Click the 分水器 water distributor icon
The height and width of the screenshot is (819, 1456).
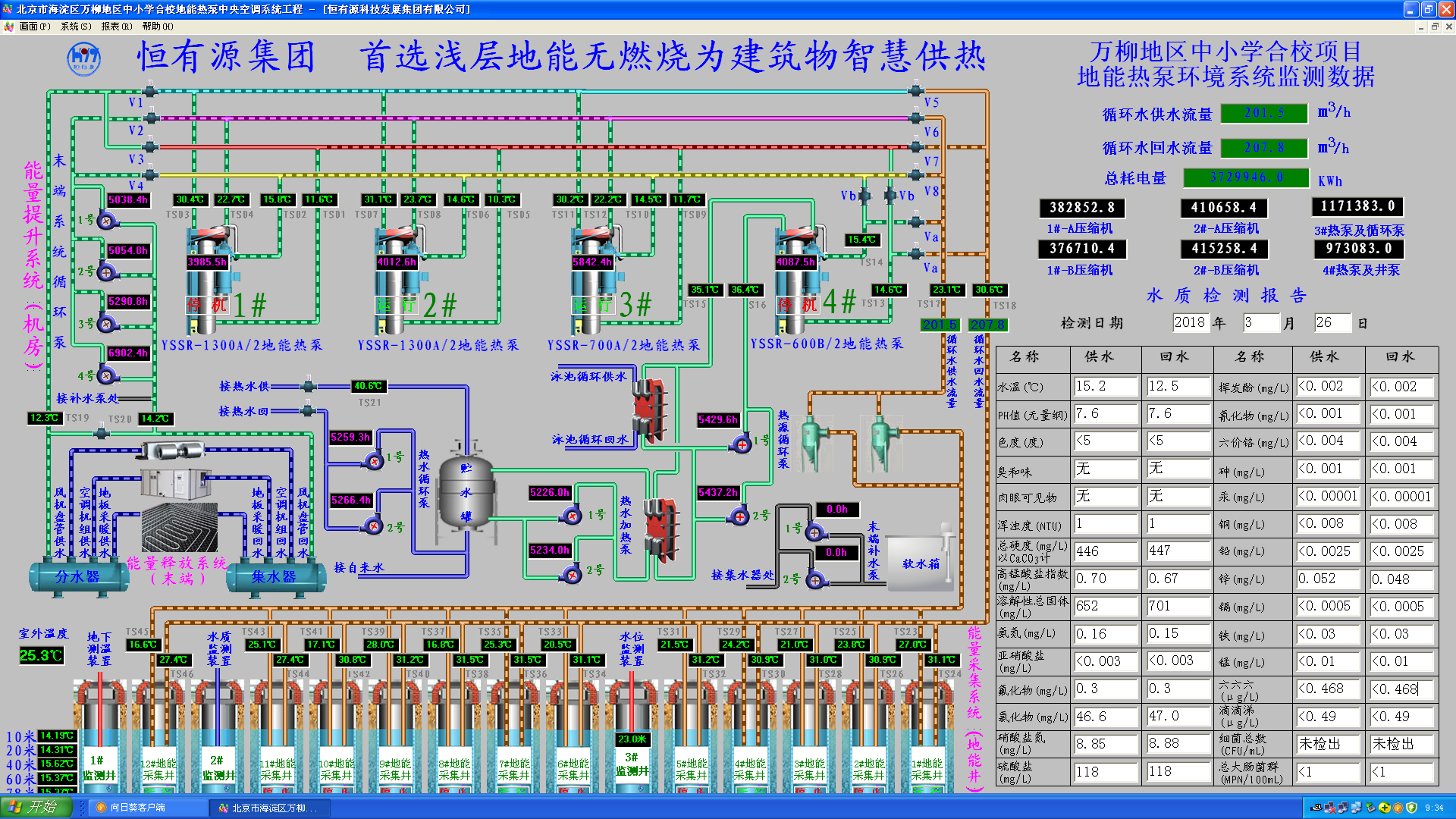point(78,577)
